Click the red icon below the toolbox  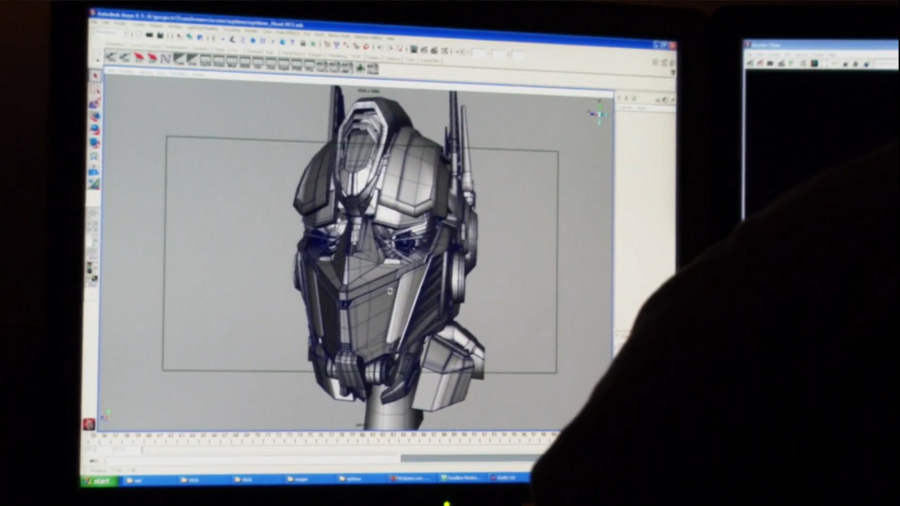[x=89, y=424]
